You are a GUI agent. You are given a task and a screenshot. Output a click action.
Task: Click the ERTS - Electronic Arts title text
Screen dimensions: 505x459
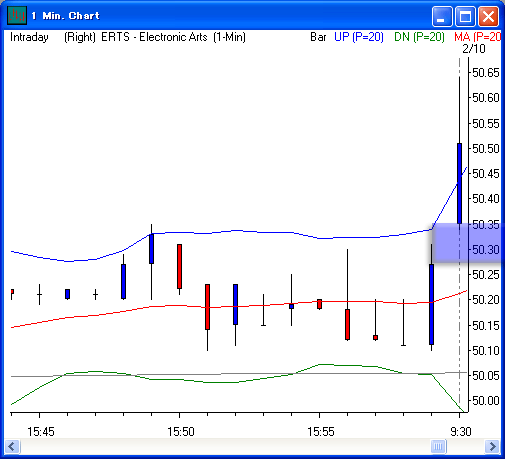[154, 37]
